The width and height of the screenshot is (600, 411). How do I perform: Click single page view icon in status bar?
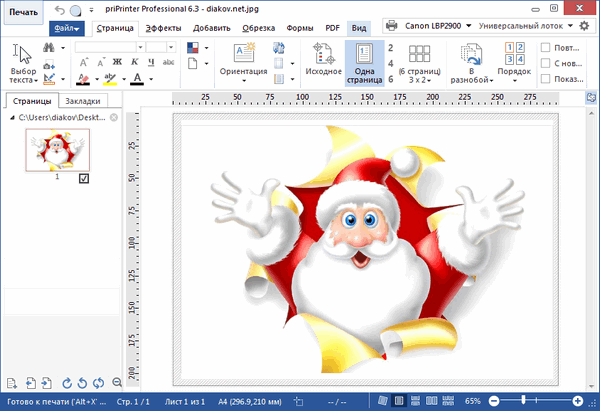pos(399,401)
